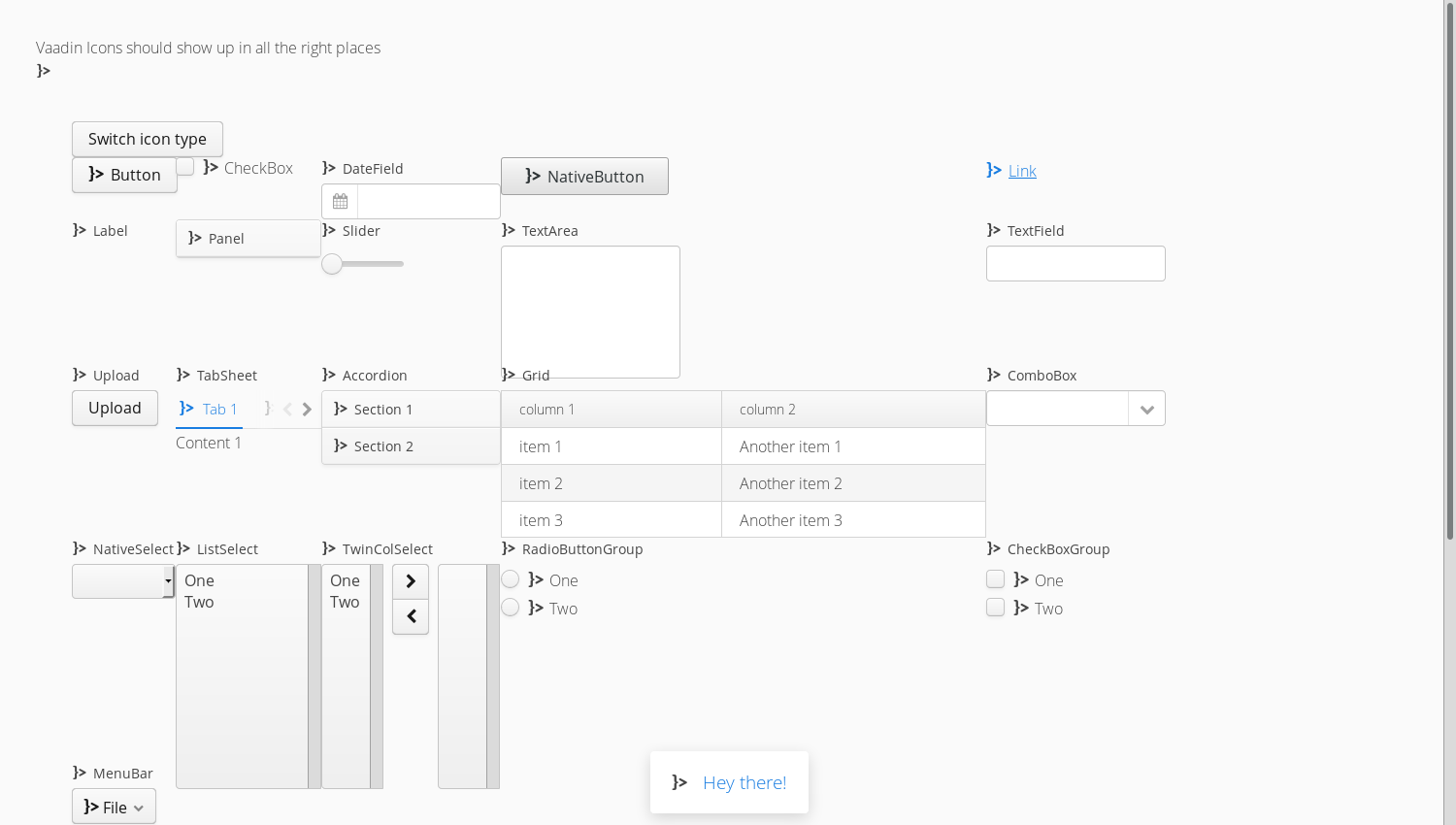Image resolution: width=1456 pixels, height=825 pixels.
Task: Click the Vaadin icon beside ListSelect caption
Action: (183, 548)
